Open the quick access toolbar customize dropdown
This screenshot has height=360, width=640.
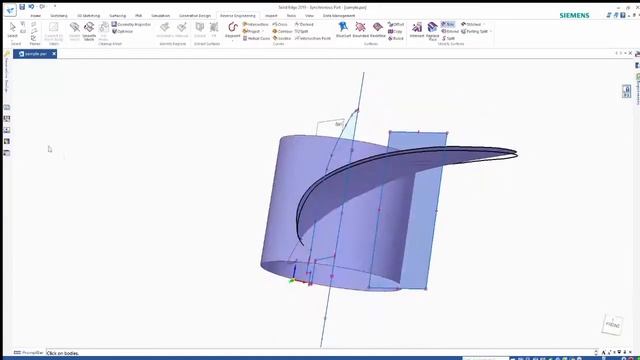(55, 7)
